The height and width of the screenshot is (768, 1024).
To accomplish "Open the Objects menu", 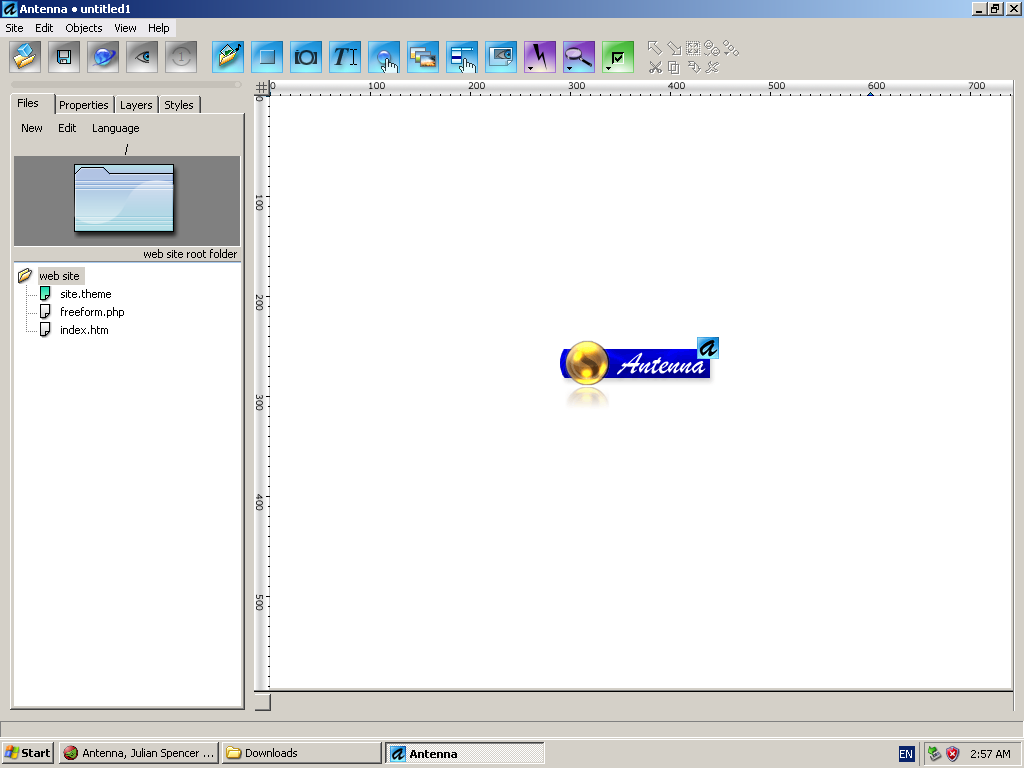I will coord(84,28).
